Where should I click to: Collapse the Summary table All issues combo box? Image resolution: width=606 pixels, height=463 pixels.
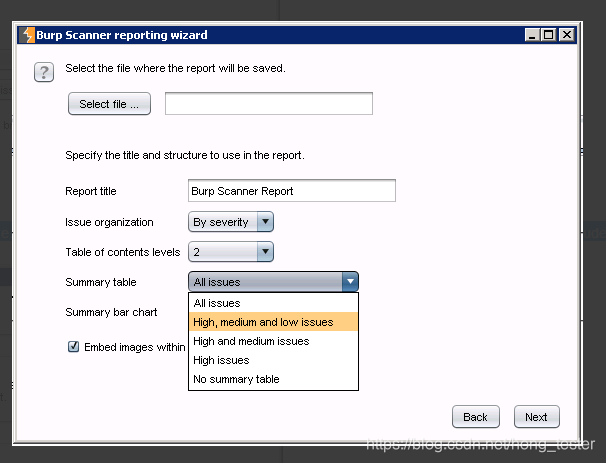click(x=273, y=281)
